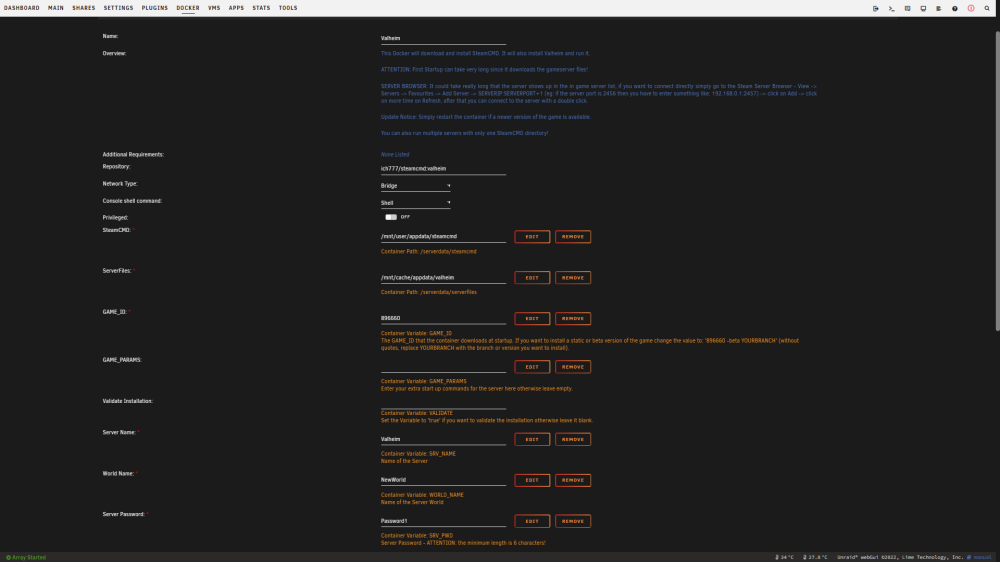Open the feedback icon in top bar
1000x562 pixels.
pos(908,8)
